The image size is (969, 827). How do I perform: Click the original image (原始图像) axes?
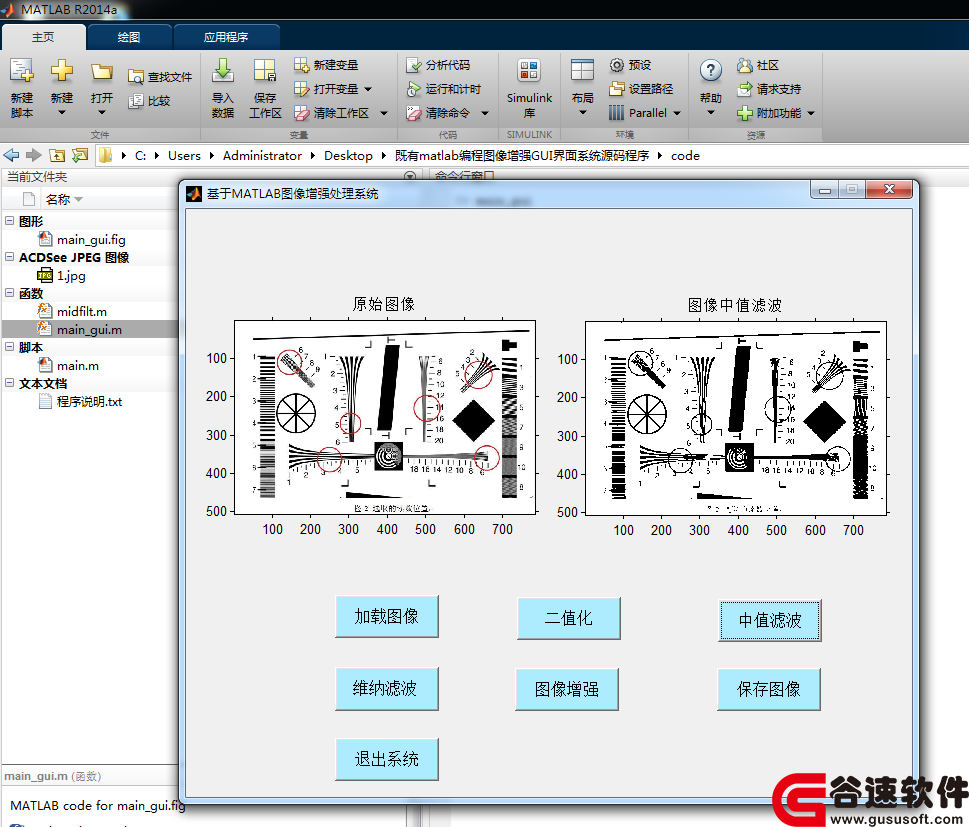click(x=385, y=417)
